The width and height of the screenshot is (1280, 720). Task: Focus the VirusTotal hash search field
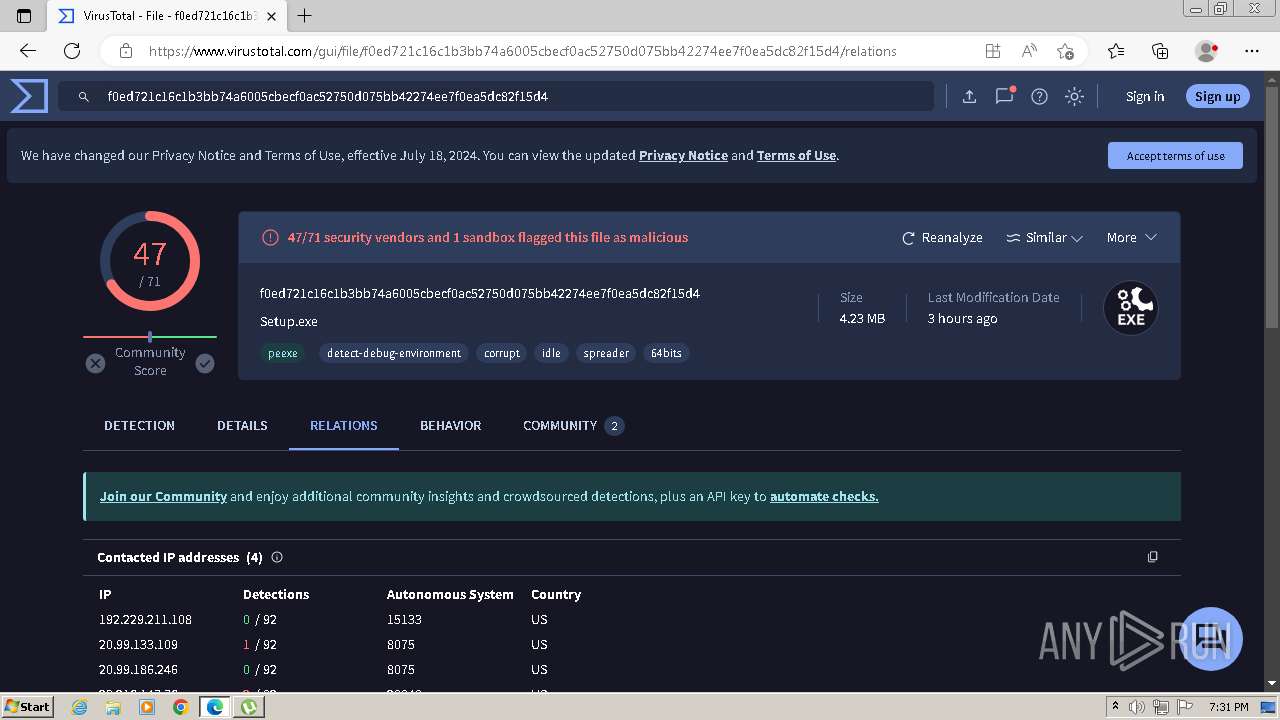[x=497, y=96]
